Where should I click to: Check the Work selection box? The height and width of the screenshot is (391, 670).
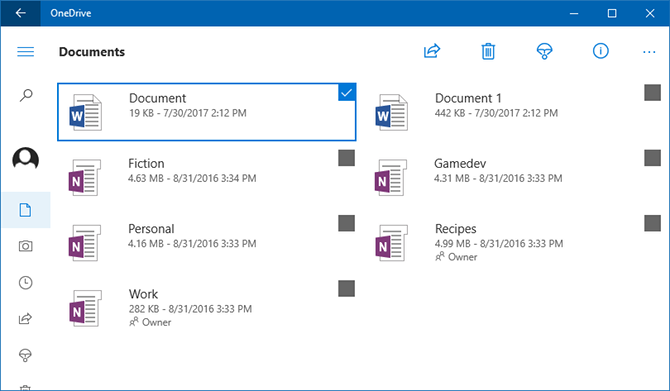[x=347, y=288]
